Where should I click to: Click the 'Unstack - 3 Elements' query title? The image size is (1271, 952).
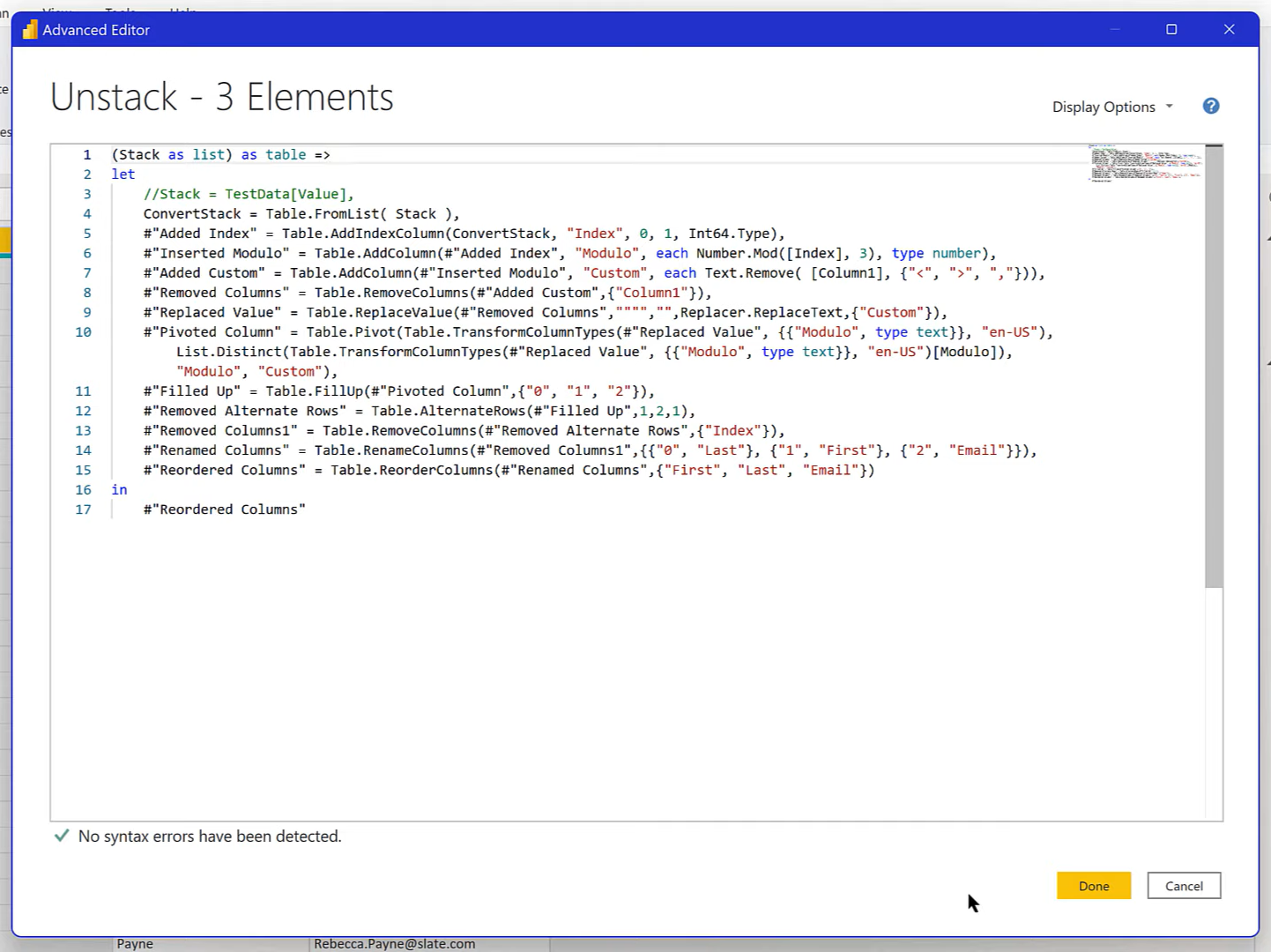tap(222, 97)
